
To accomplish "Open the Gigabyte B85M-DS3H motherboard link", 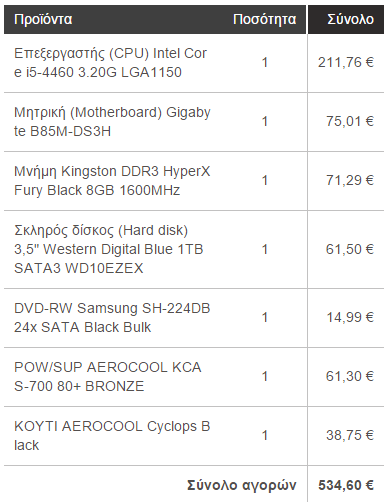I will (112, 122).
